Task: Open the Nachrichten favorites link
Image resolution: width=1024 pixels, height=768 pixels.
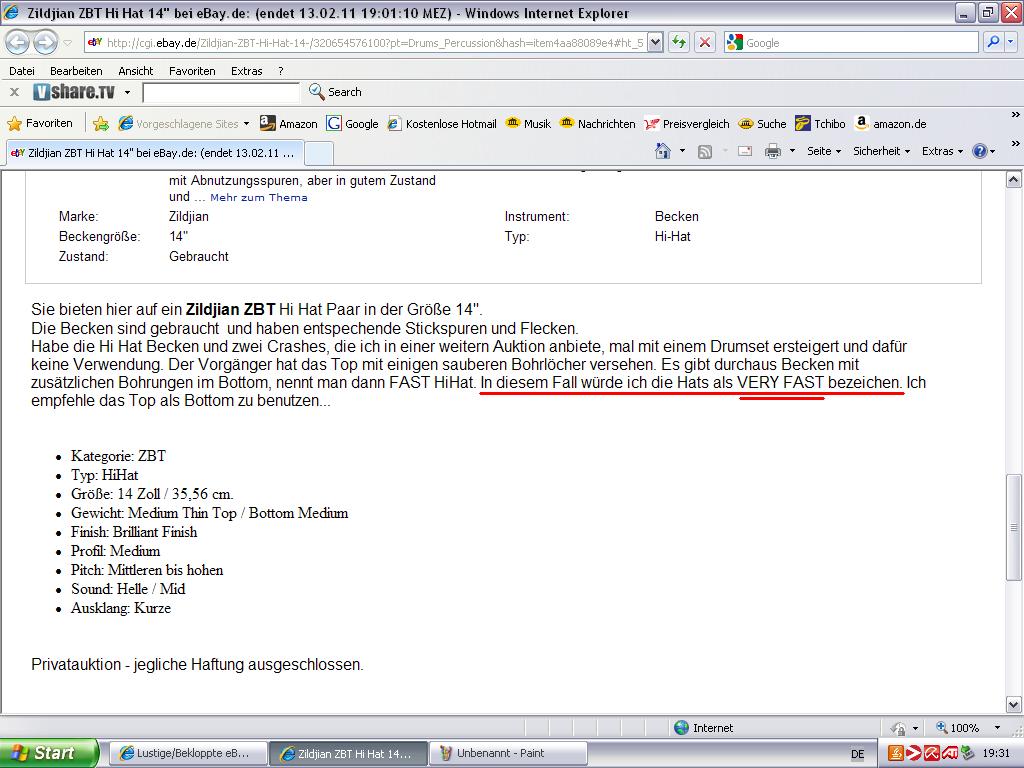Action: click(x=598, y=123)
